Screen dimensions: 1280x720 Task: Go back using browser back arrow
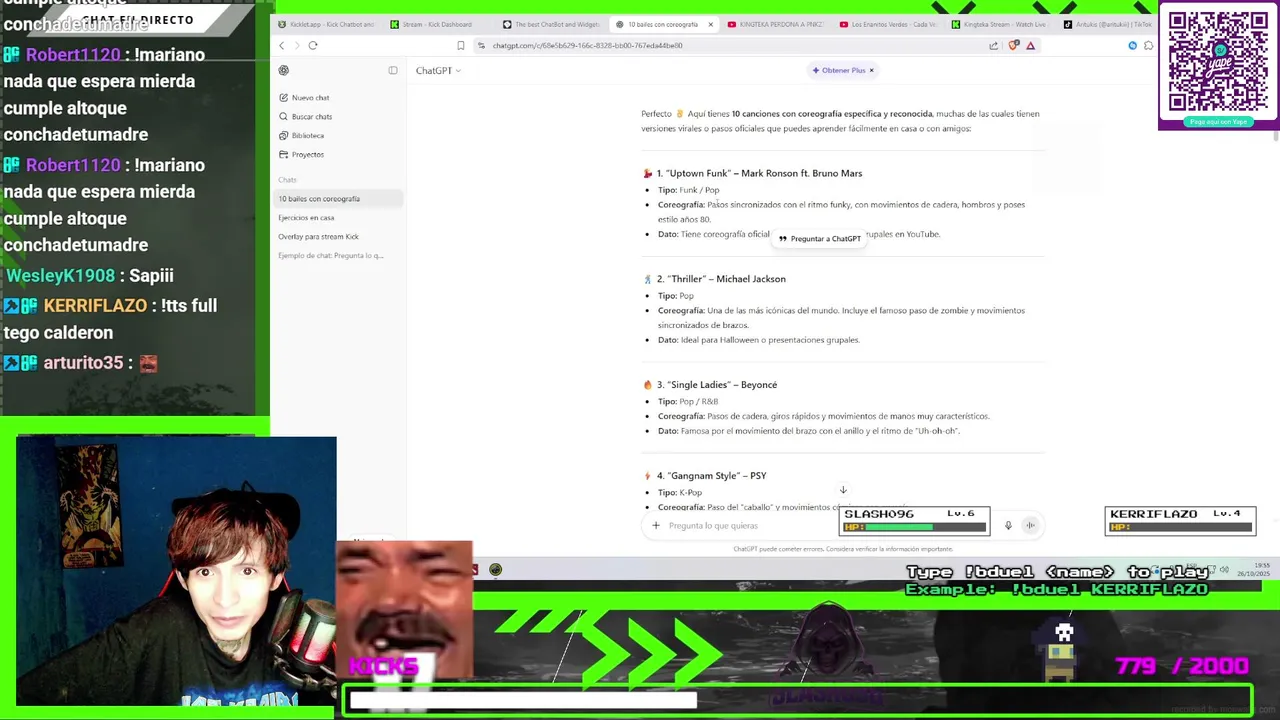click(281, 45)
